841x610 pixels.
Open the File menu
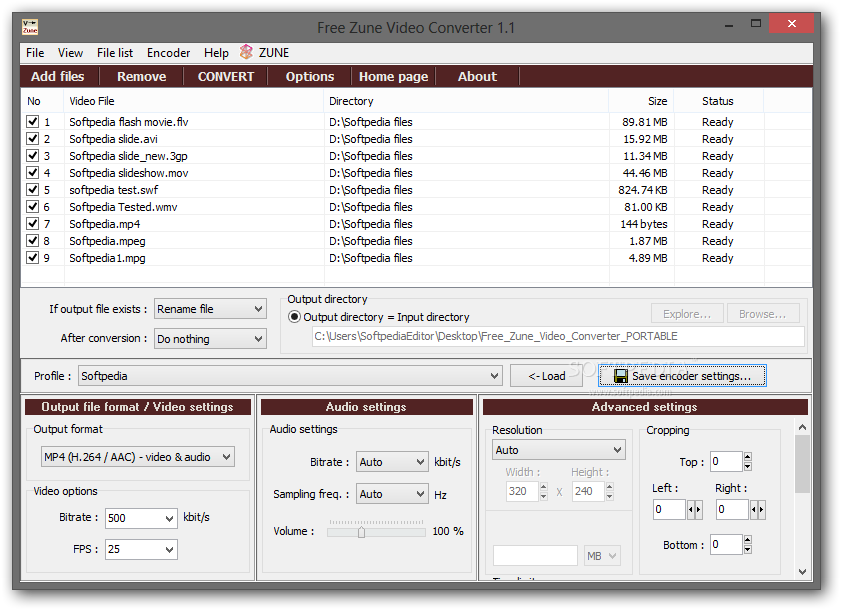click(x=35, y=53)
